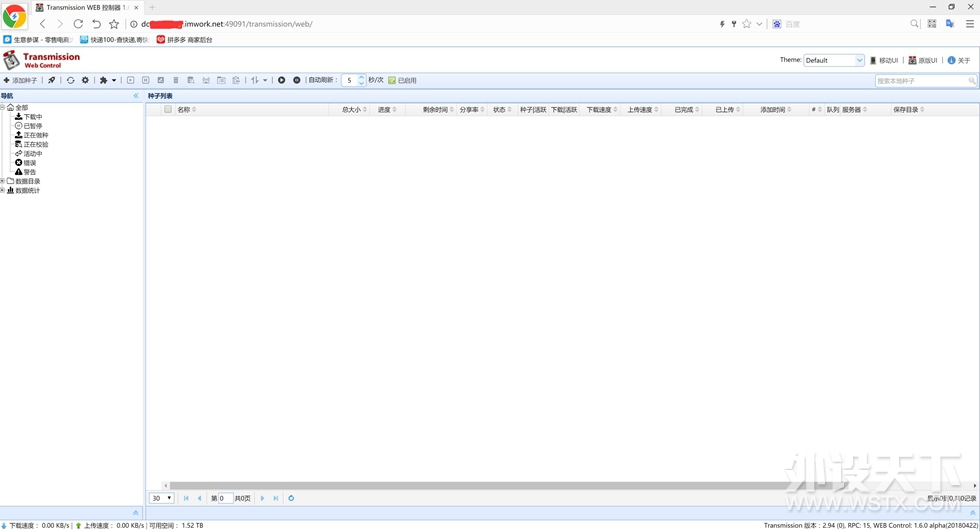The image size is (980, 531).
Task: Click the reload circular-arrow toolbar icon
Action: click(71, 81)
